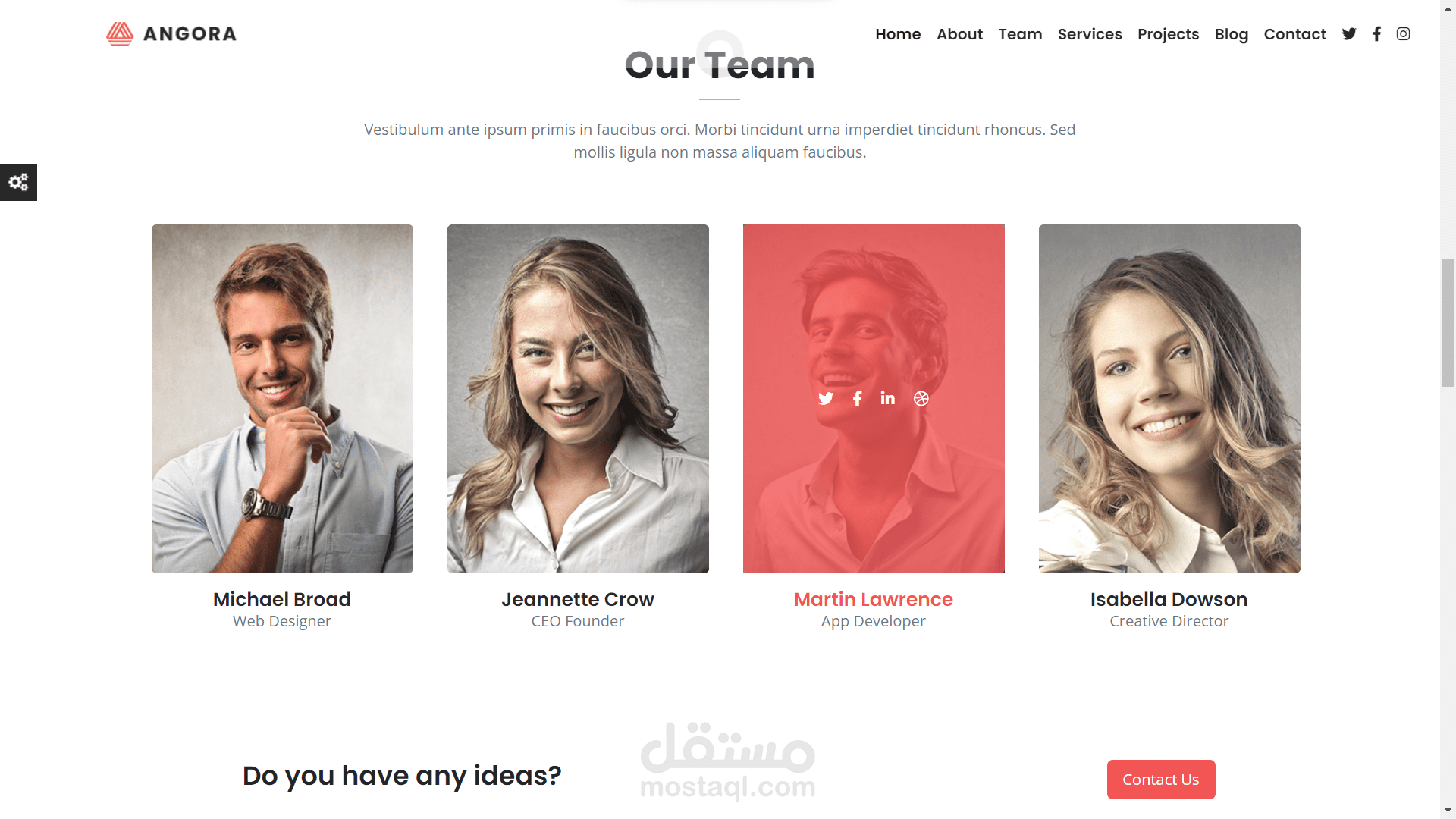Open Martin Lawrence's Facebook profile icon
Viewport: 1456px width, 819px height.
pos(857,399)
